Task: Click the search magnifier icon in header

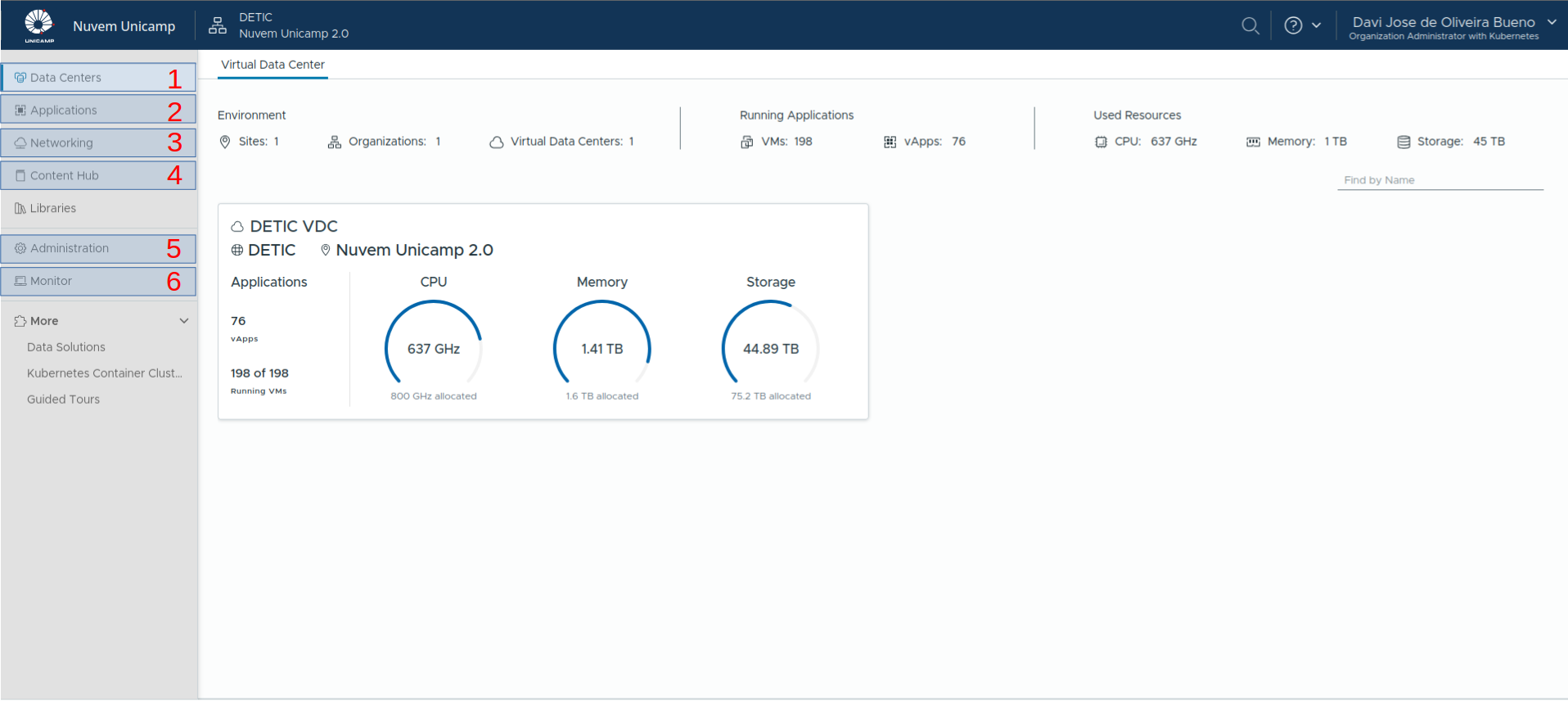Action: click(x=1250, y=25)
